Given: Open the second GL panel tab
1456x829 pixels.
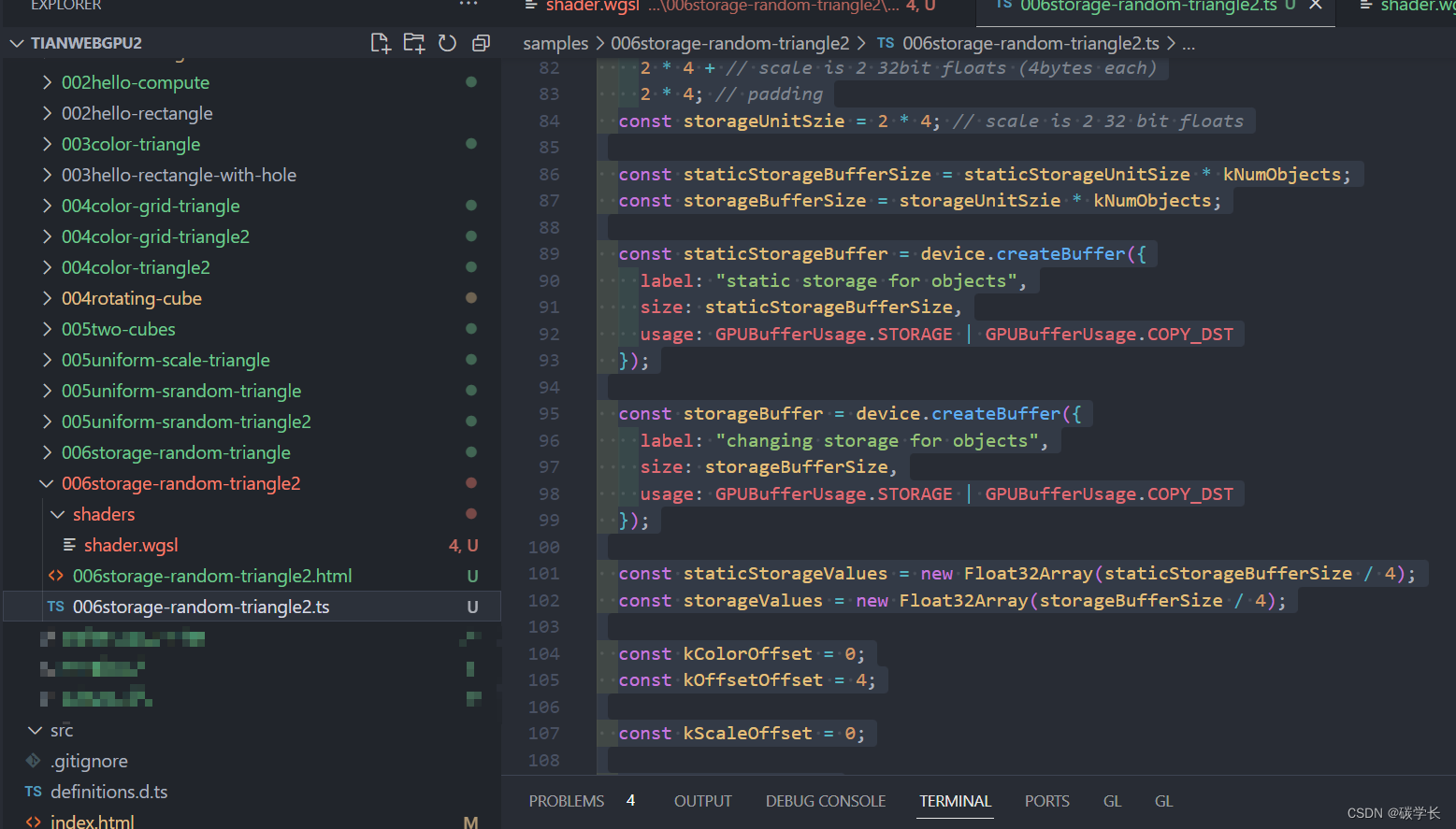Looking at the screenshot, I should (x=1163, y=801).
